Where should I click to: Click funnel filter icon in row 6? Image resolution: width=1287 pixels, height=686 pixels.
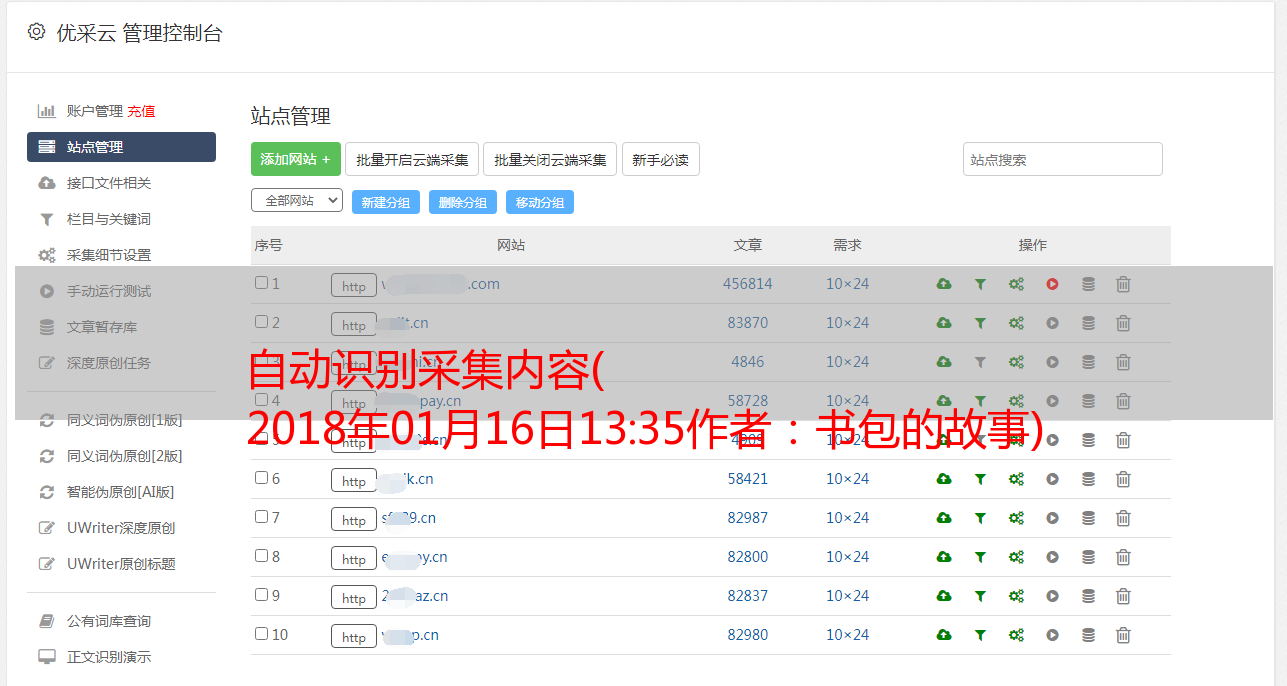[x=980, y=479]
